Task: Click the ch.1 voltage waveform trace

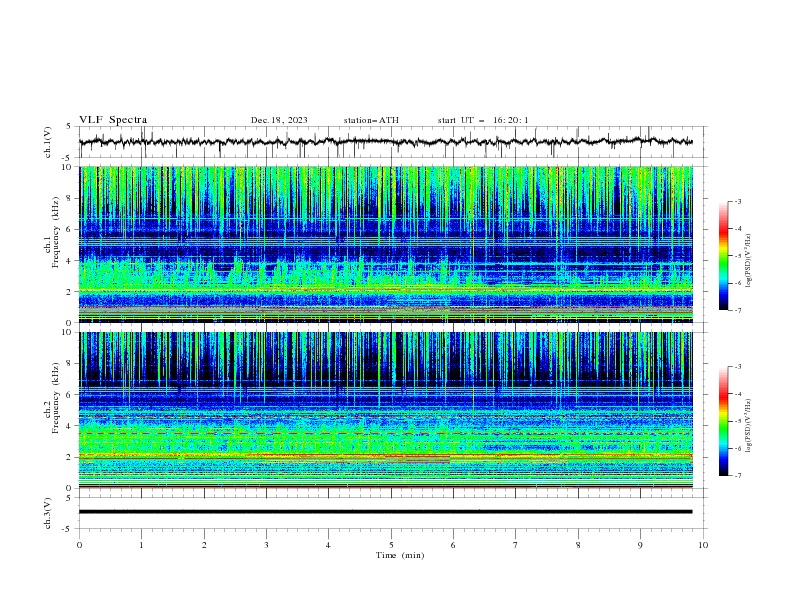Action: tap(385, 142)
